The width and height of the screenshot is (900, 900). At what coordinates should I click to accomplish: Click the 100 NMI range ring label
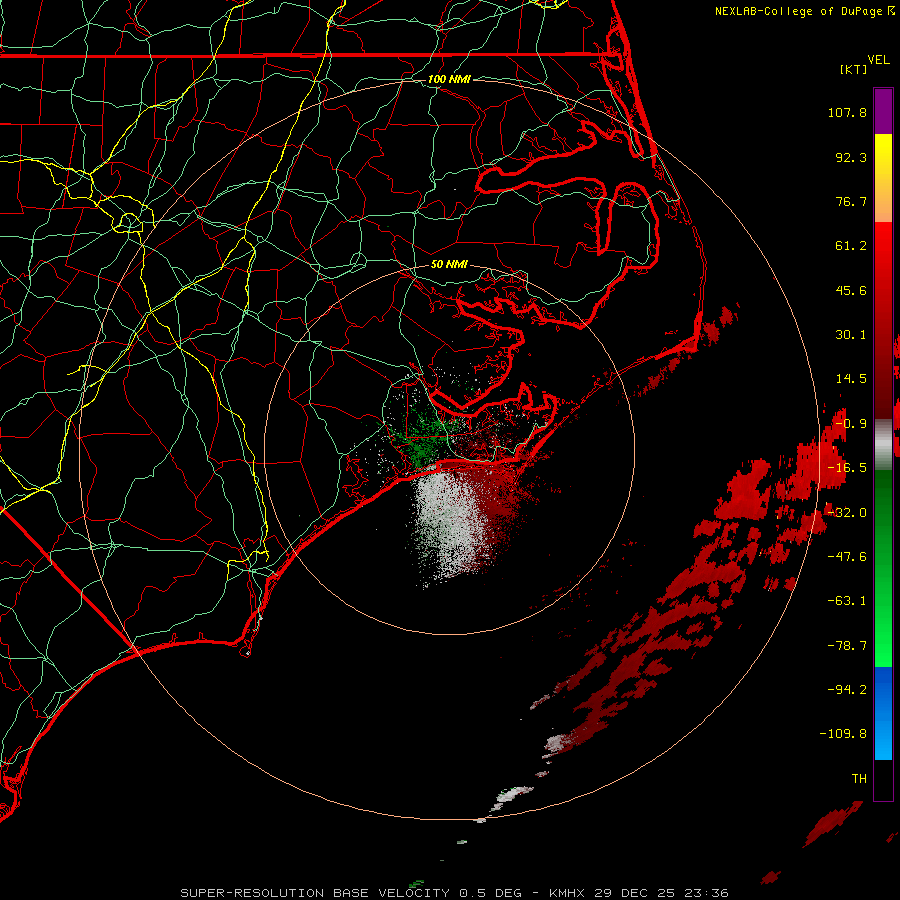coord(449,79)
